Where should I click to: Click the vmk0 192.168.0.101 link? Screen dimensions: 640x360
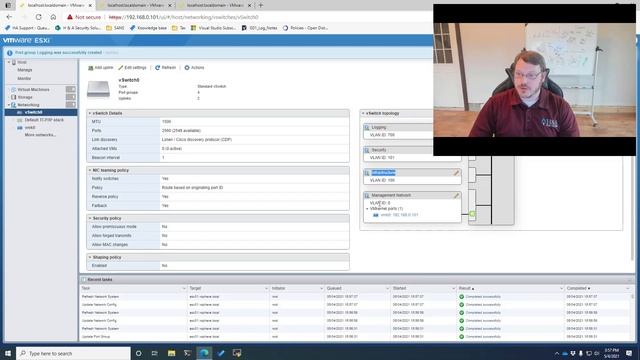[x=399, y=215]
